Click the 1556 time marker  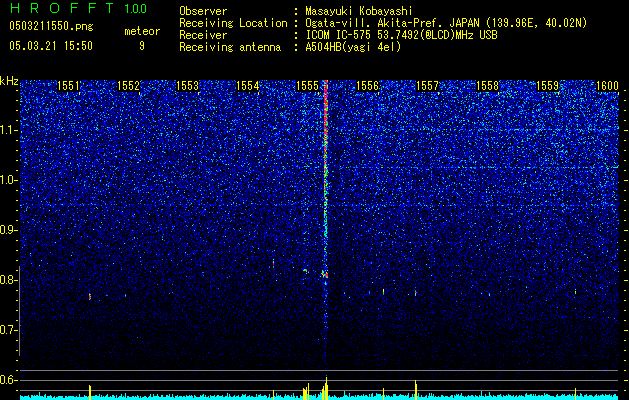click(x=367, y=86)
